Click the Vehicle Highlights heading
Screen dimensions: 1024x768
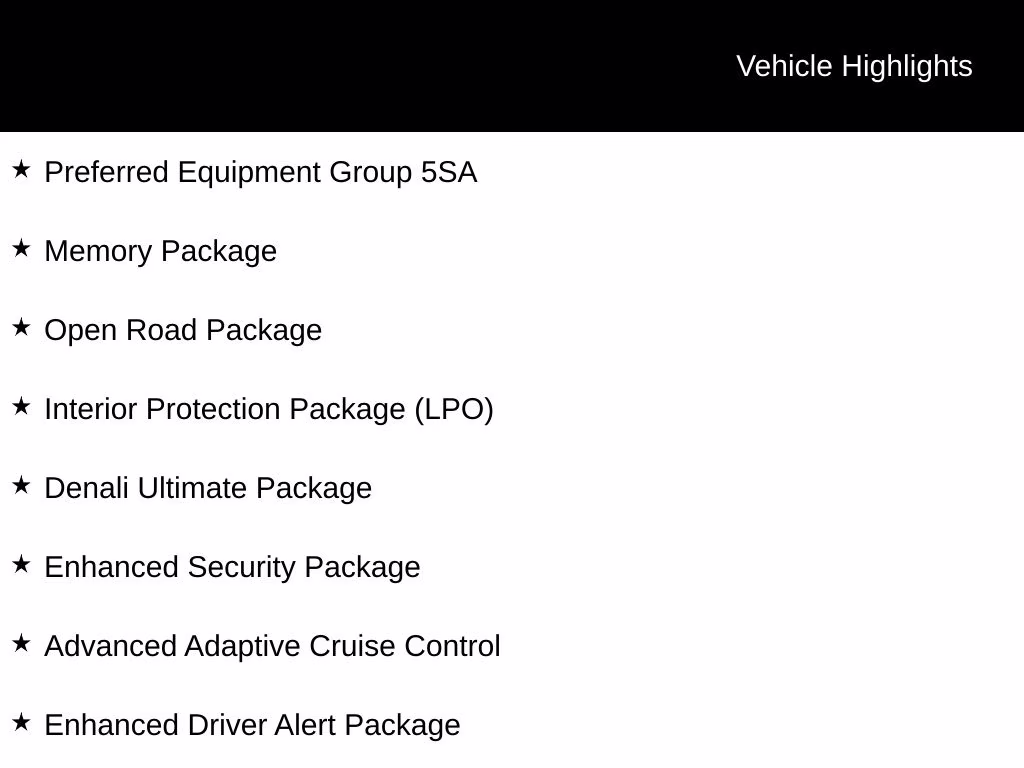click(x=854, y=66)
